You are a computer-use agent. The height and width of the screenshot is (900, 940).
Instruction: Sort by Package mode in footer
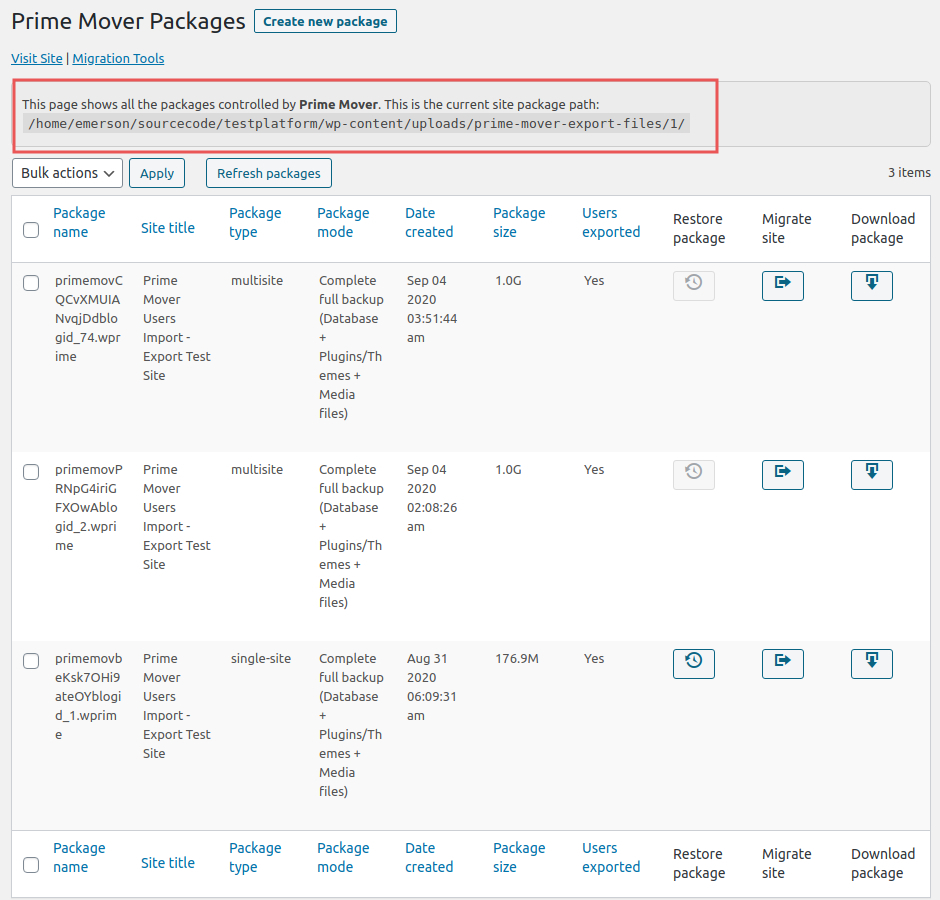pos(343,857)
